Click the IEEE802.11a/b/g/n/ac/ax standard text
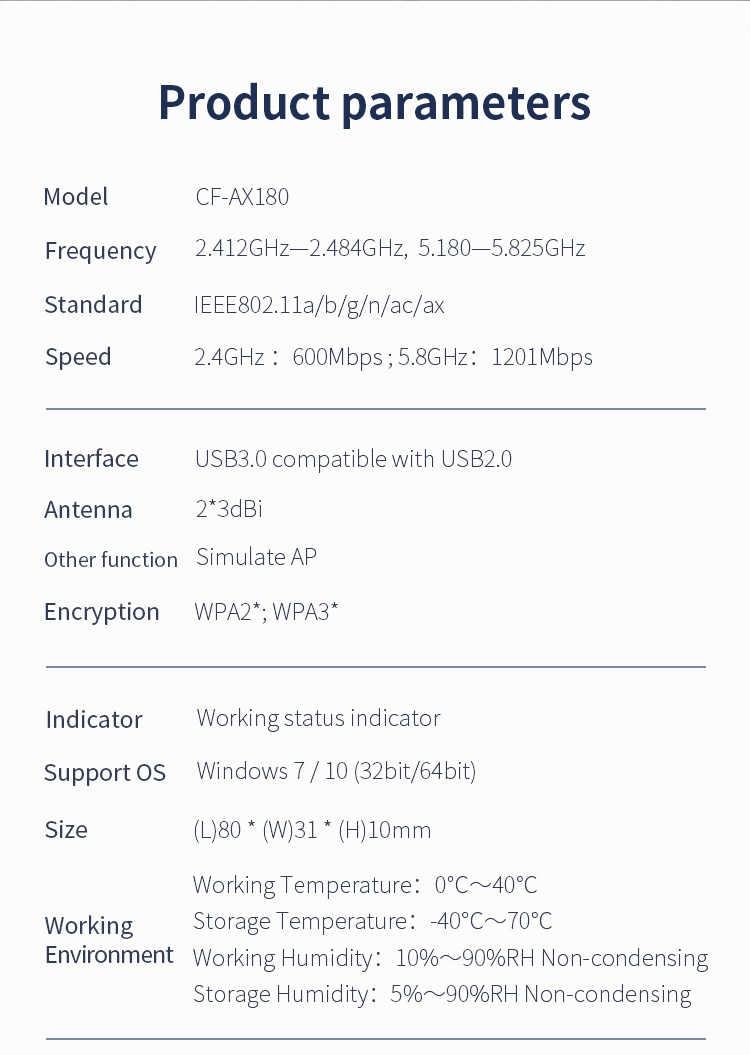Image resolution: width=750 pixels, height=1055 pixels. click(x=319, y=305)
